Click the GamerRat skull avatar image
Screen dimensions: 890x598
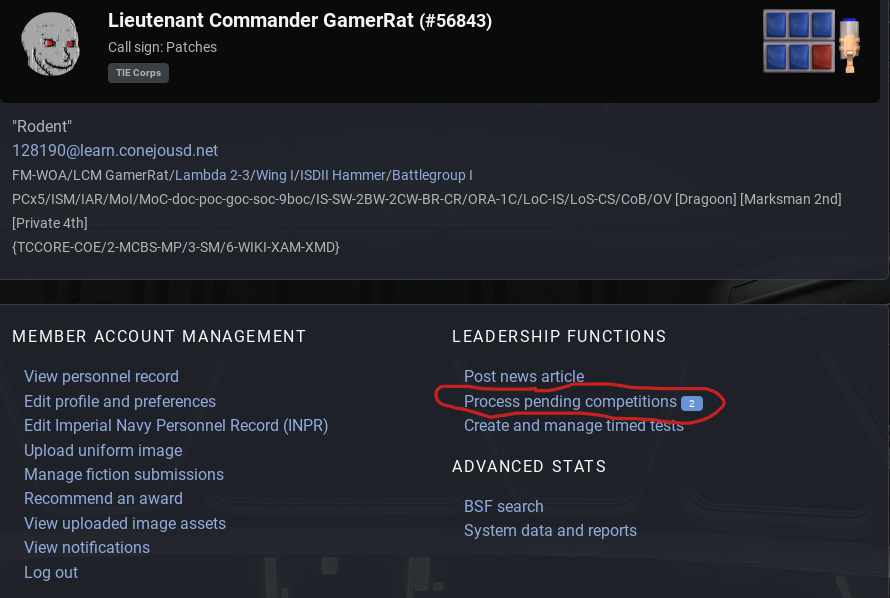coord(49,45)
